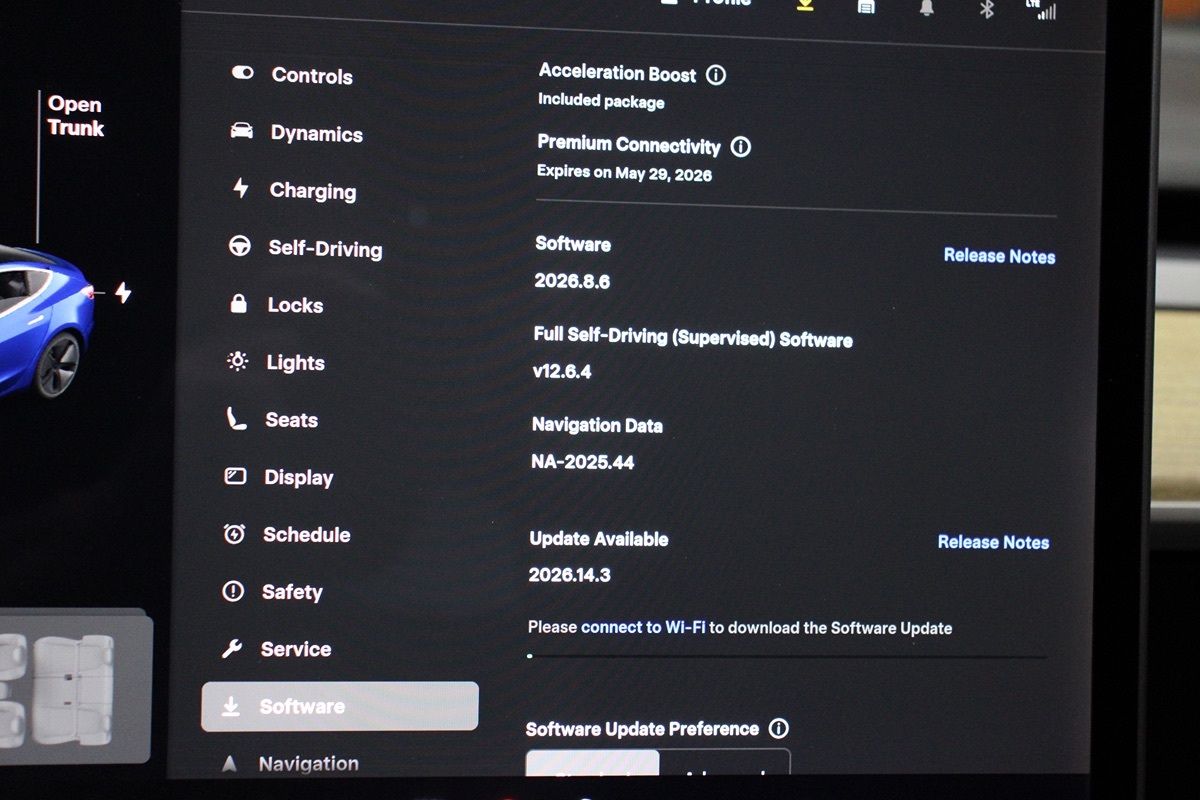Open the Controls menu
1200x800 pixels.
pyautogui.click(x=292, y=75)
